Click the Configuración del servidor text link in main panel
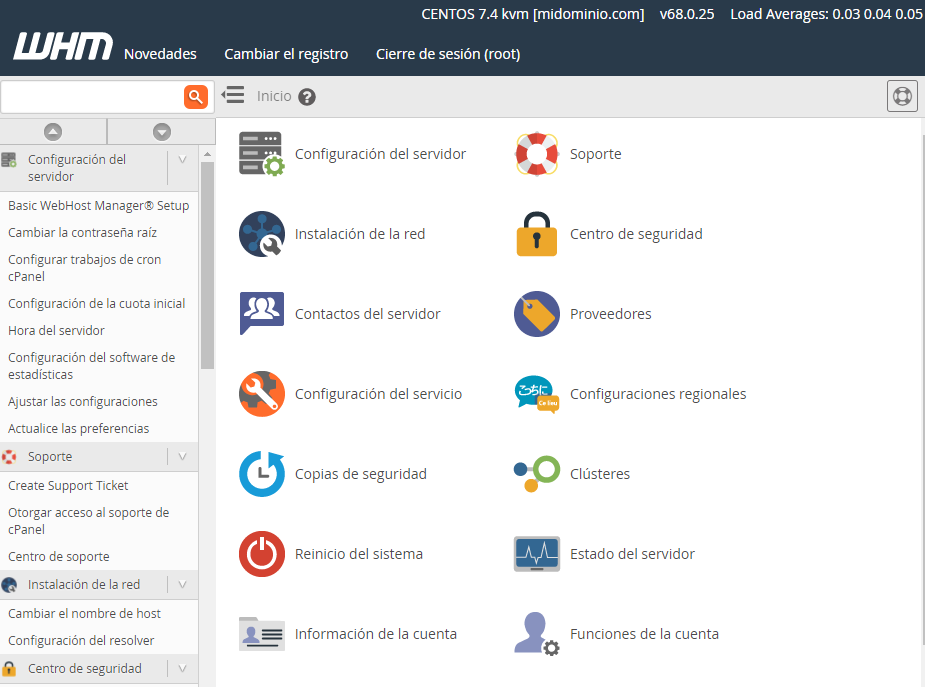The height and width of the screenshot is (687, 925). tap(380, 155)
